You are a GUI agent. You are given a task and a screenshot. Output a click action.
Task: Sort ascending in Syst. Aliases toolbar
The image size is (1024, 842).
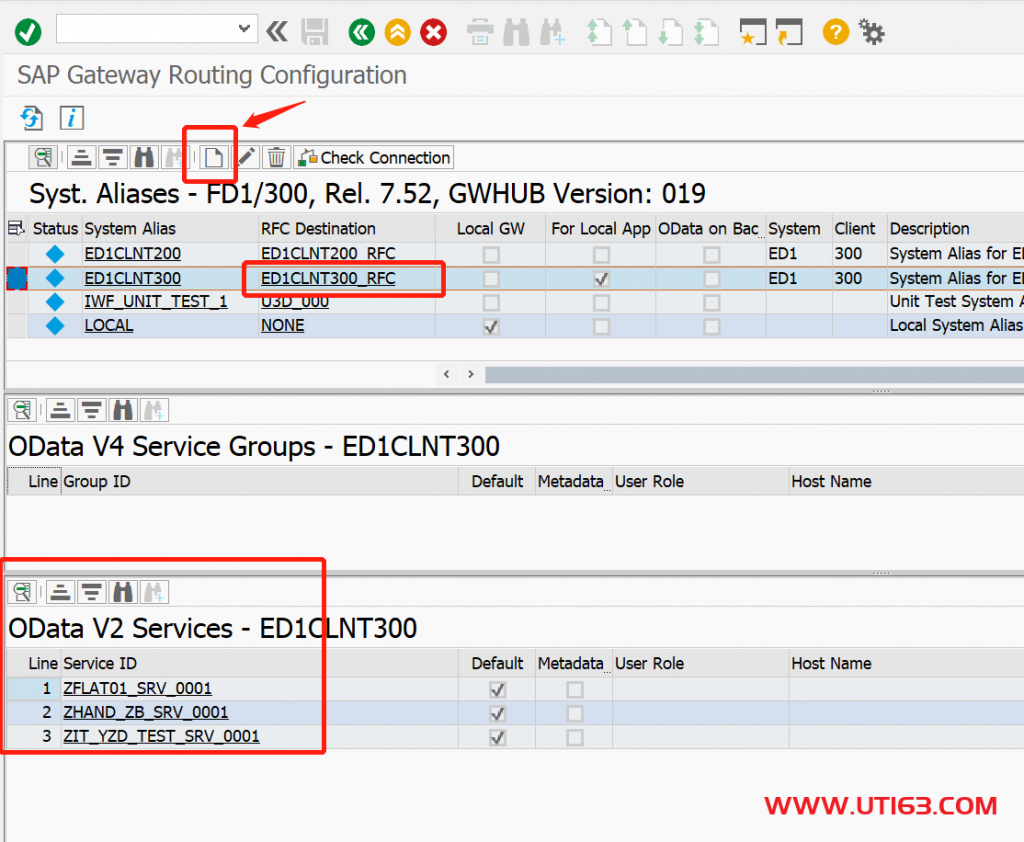point(81,157)
